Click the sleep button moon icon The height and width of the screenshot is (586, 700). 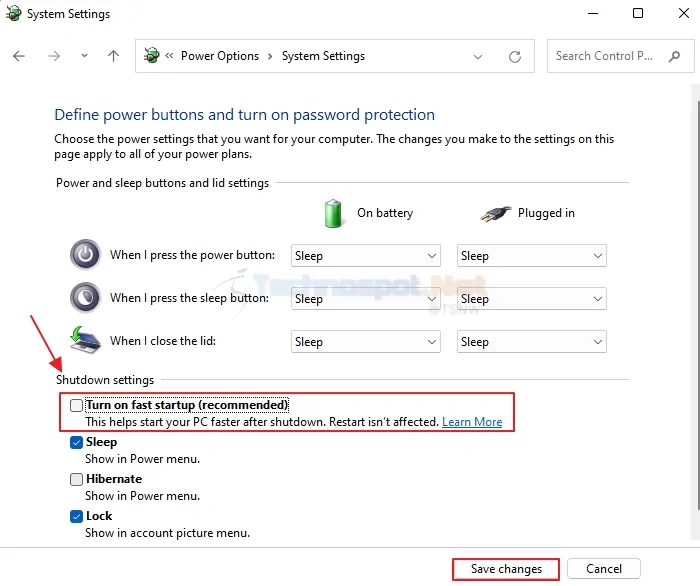85,298
